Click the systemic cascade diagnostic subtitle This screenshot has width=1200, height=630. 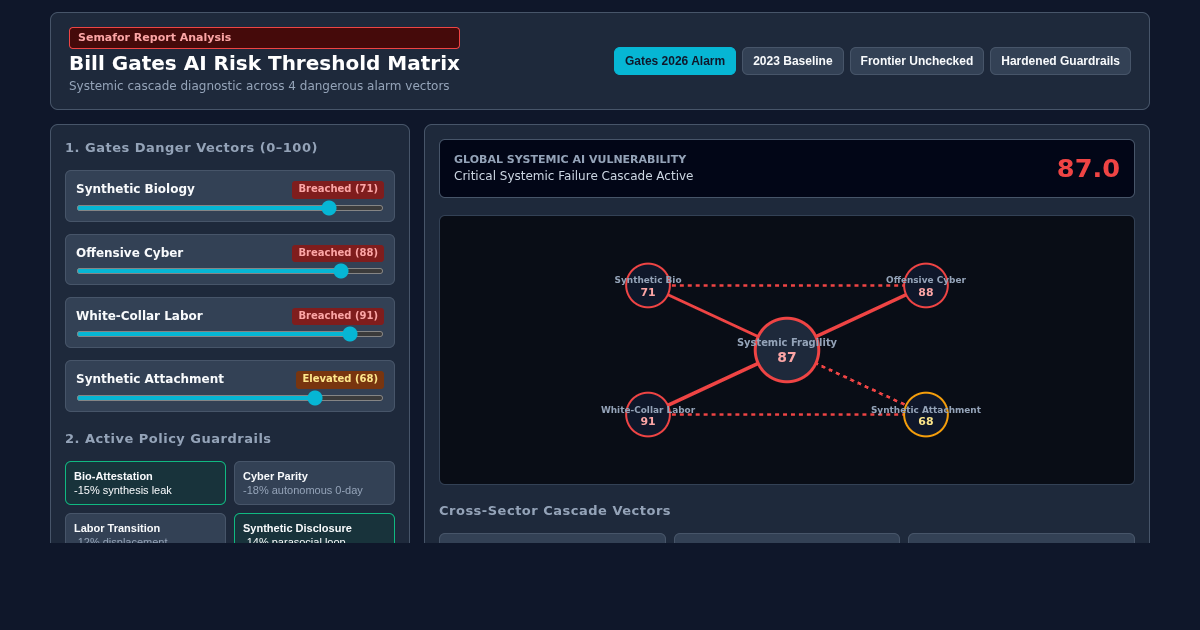coord(259,86)
